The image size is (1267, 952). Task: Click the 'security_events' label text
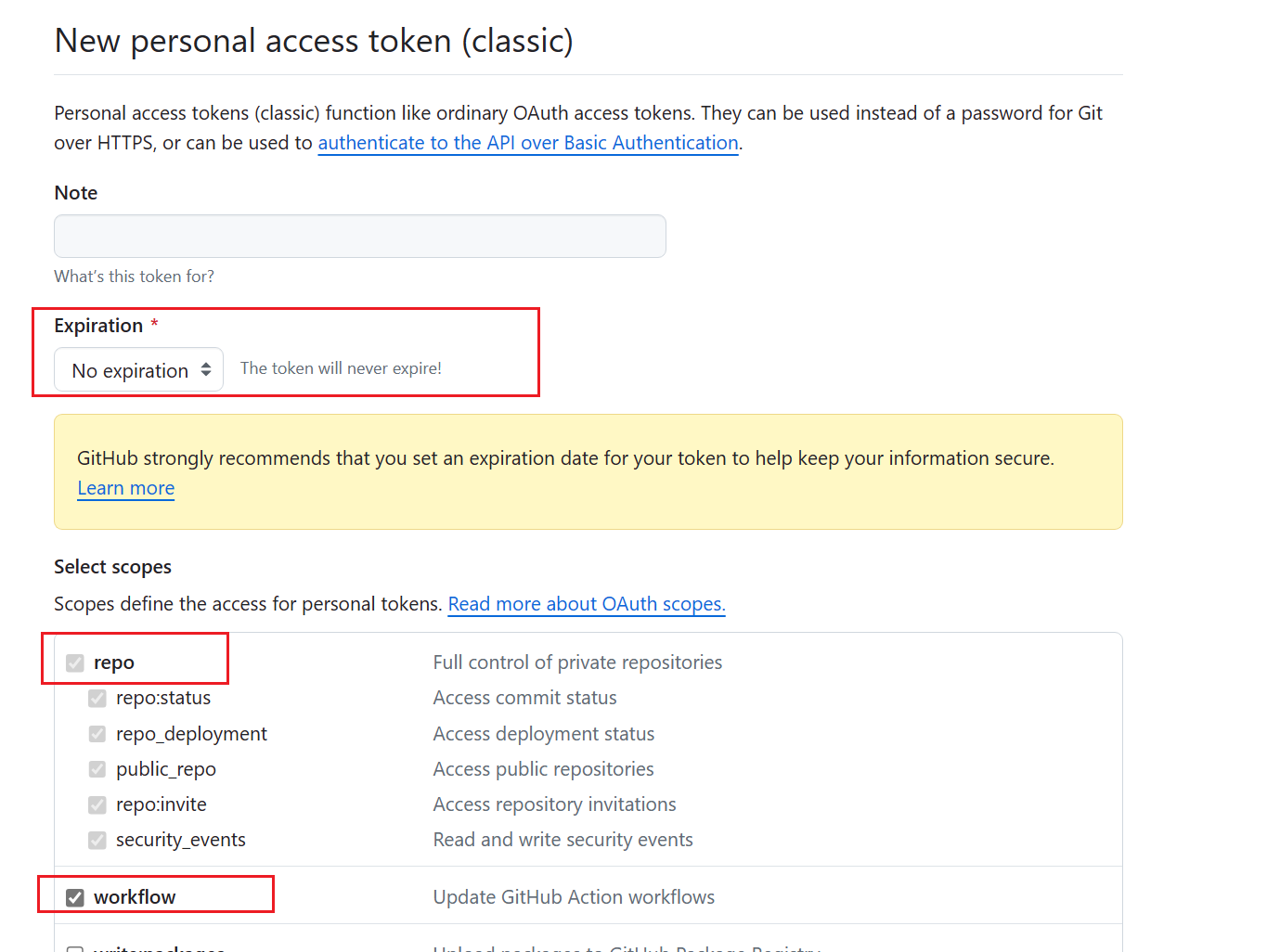pos(181,840)
